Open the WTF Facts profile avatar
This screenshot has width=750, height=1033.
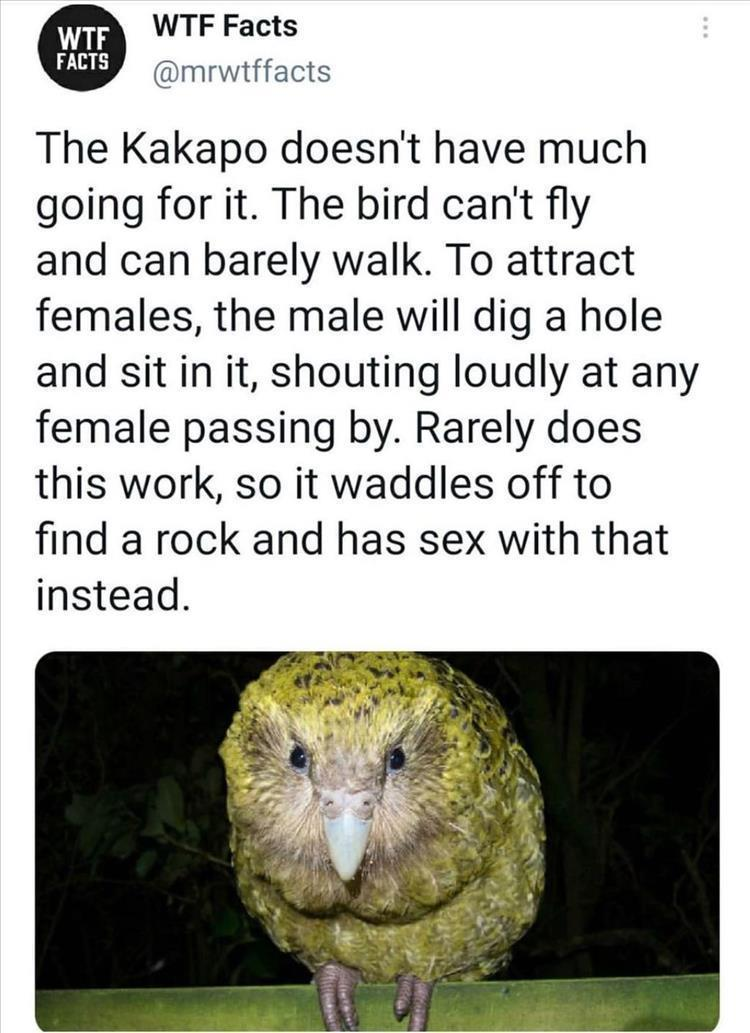click(82, 47)
